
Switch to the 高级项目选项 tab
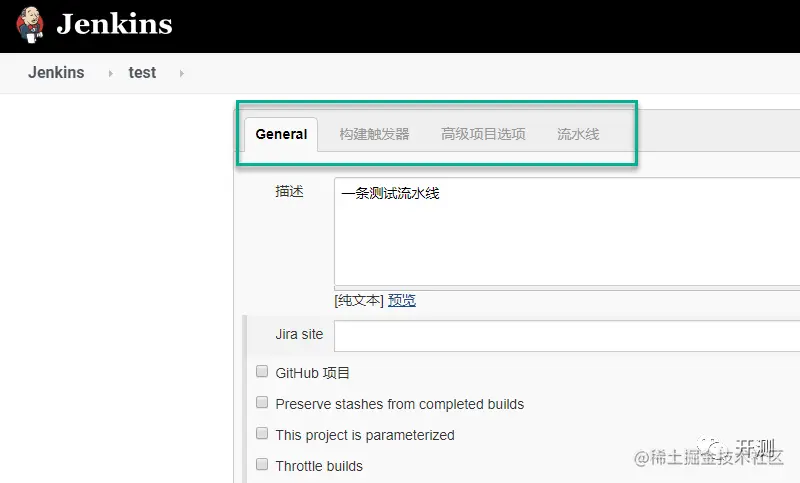(x=483, y=134)
